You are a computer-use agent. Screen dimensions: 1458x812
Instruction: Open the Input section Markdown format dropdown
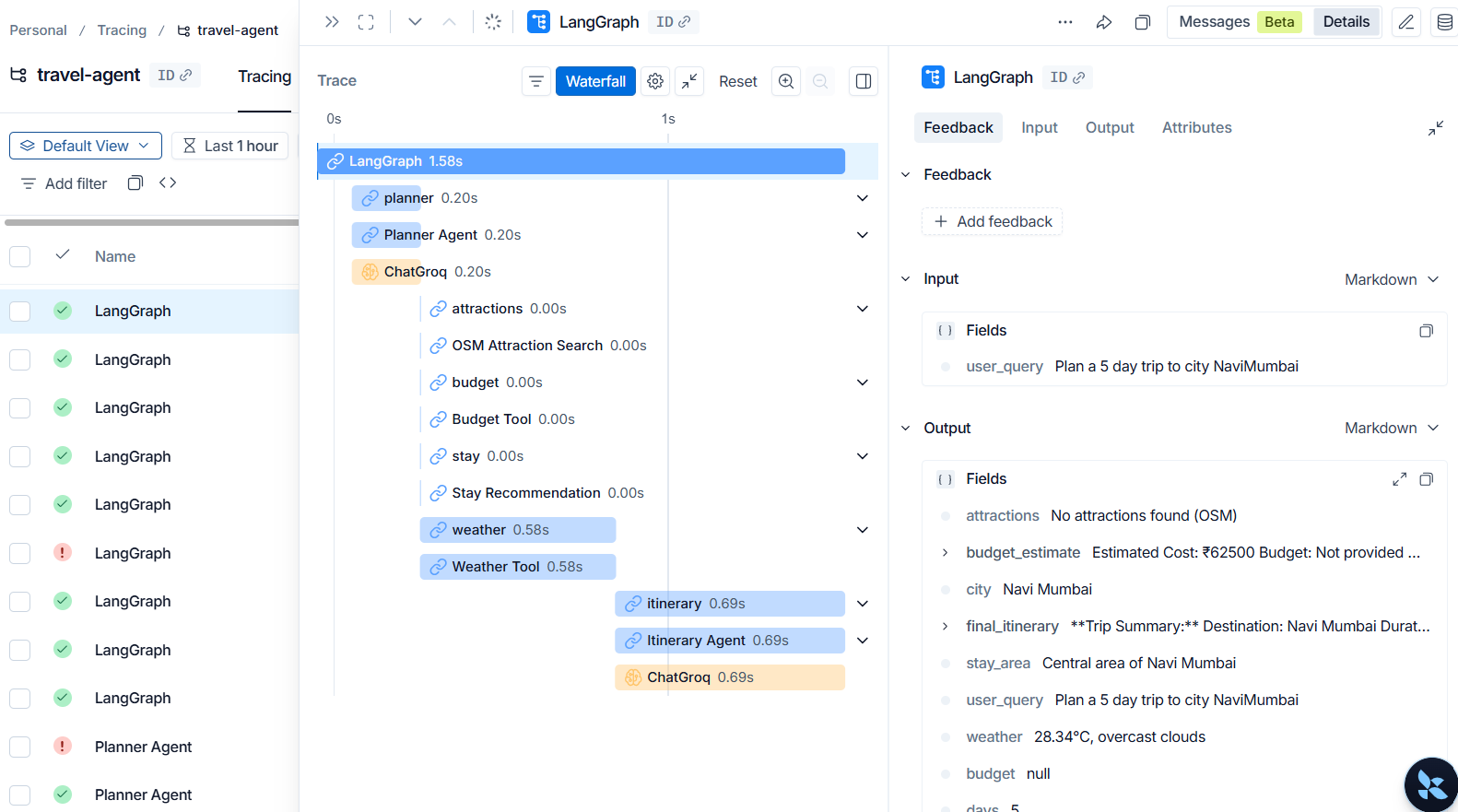pos(1392,279)
